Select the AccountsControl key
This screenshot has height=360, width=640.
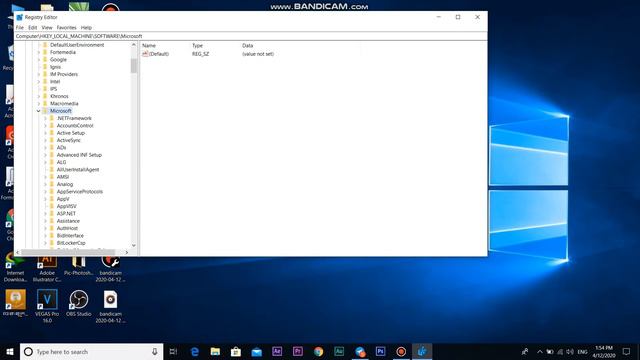point(75,126)
